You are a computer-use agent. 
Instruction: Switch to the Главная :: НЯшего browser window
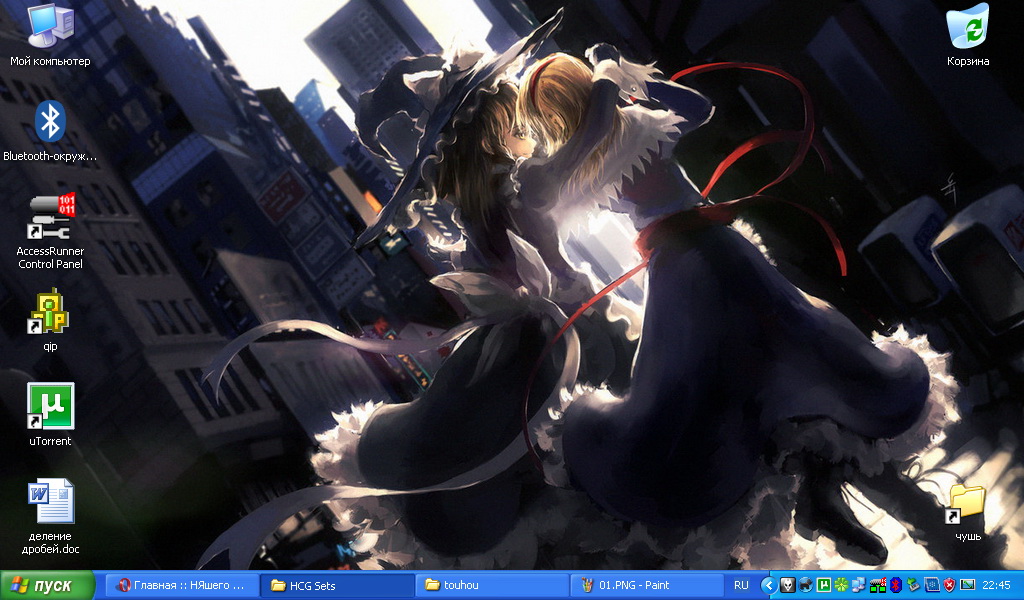181,585
